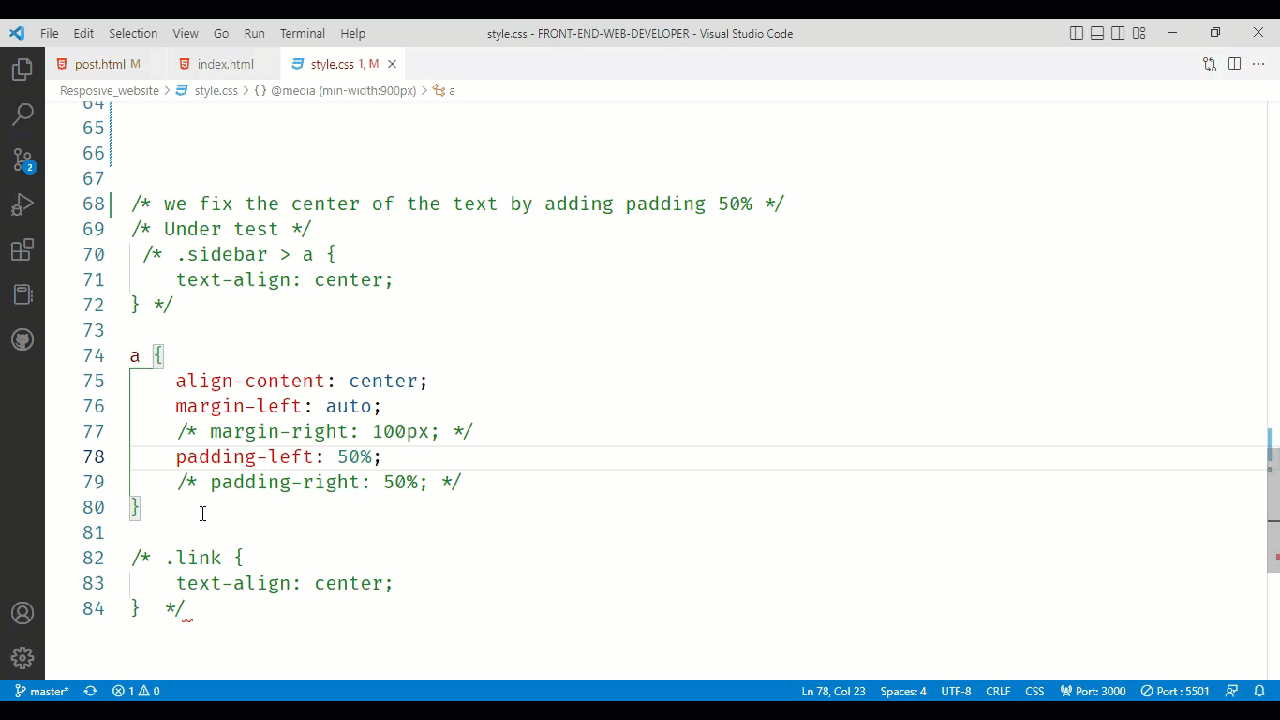The height and width of the screenshot is (720, 1280).
Task: Click the synchronize changes icon in status bar
Action: point(89,690)
